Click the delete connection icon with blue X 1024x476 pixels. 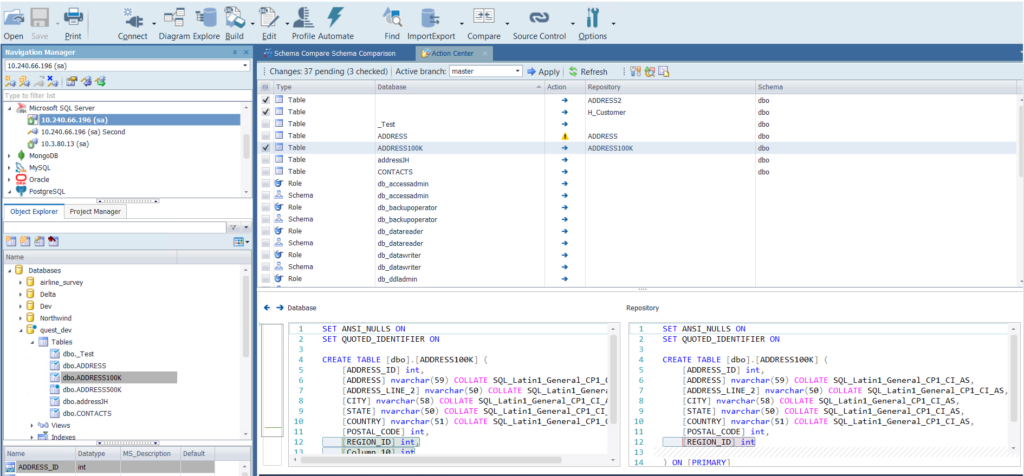pos(53,81)
